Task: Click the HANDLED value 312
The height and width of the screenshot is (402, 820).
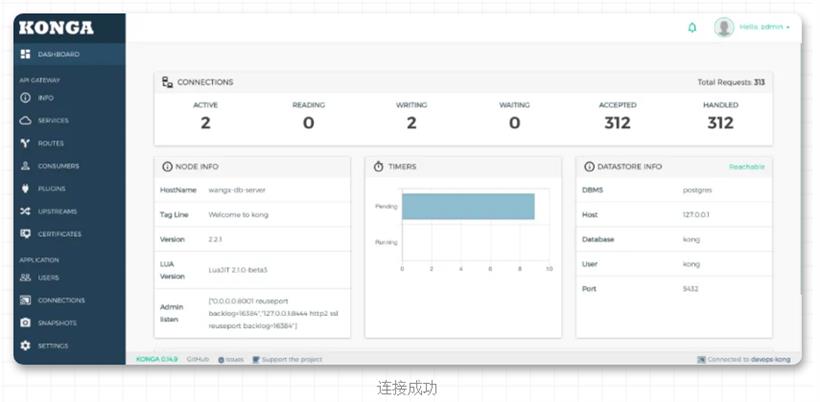Action: coord(721,123)
